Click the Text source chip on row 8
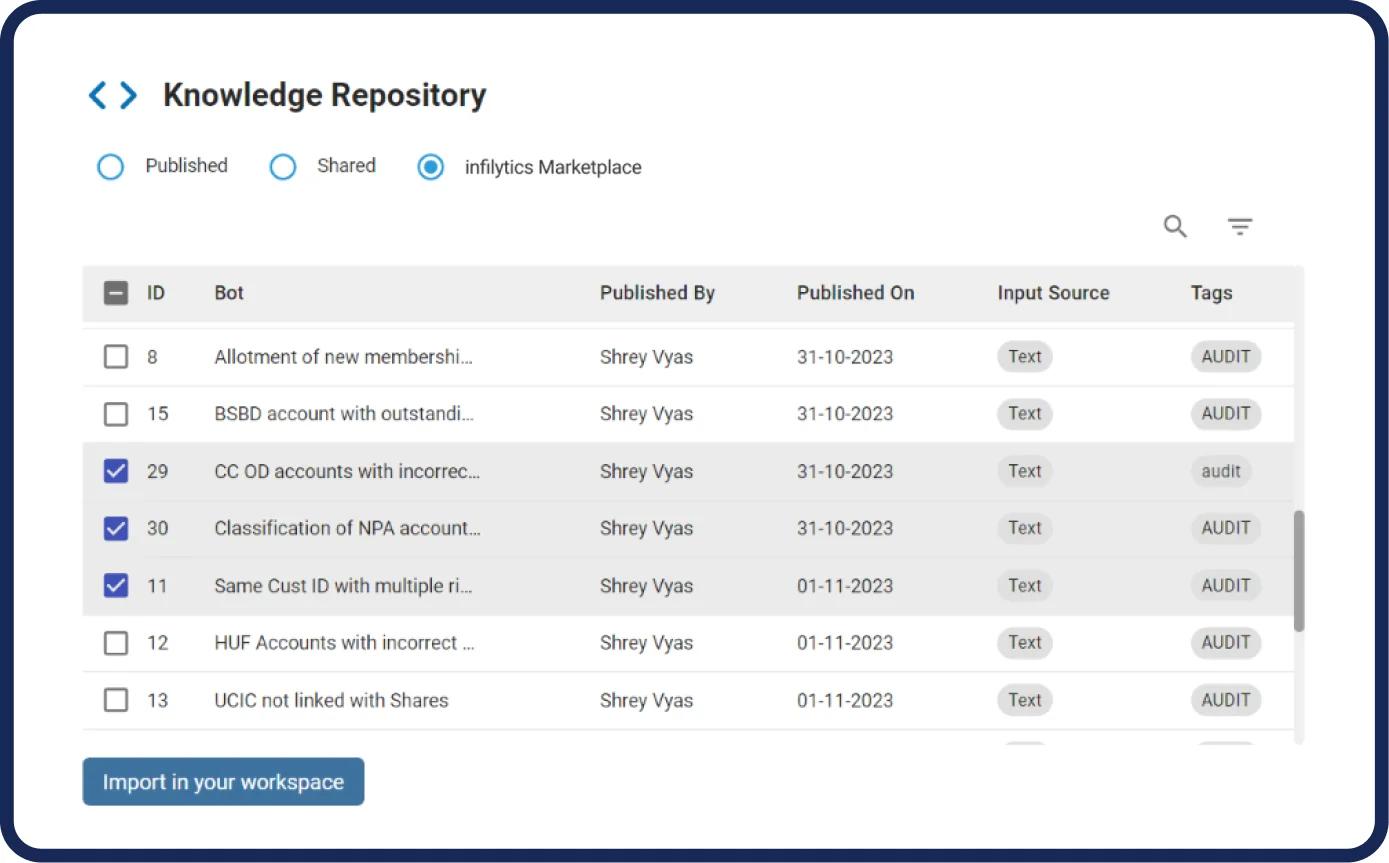Screen dimensions: 1389x863 pyautogui.click(x=1025, y=356)
